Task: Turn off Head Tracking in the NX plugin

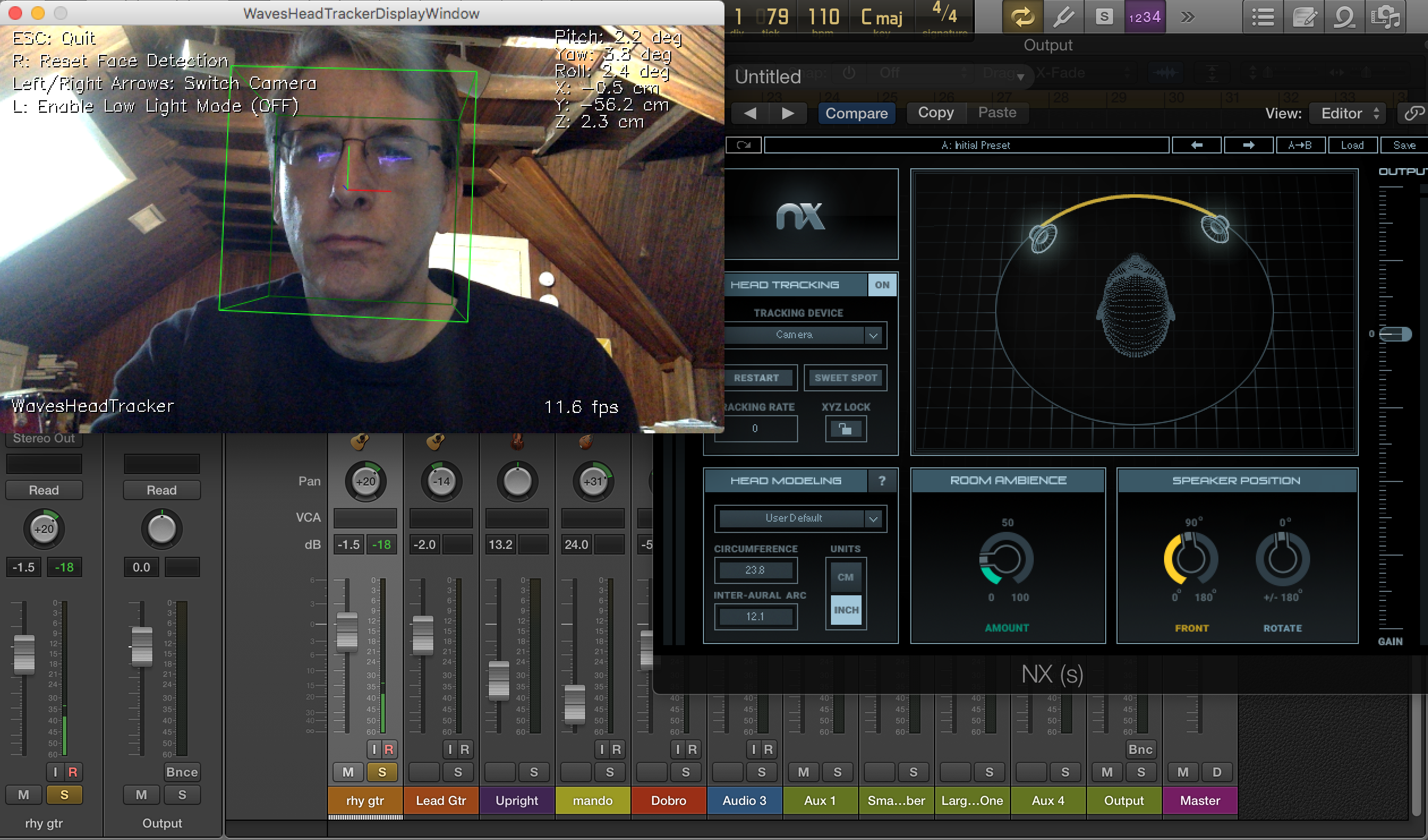Action: [882, 284]
